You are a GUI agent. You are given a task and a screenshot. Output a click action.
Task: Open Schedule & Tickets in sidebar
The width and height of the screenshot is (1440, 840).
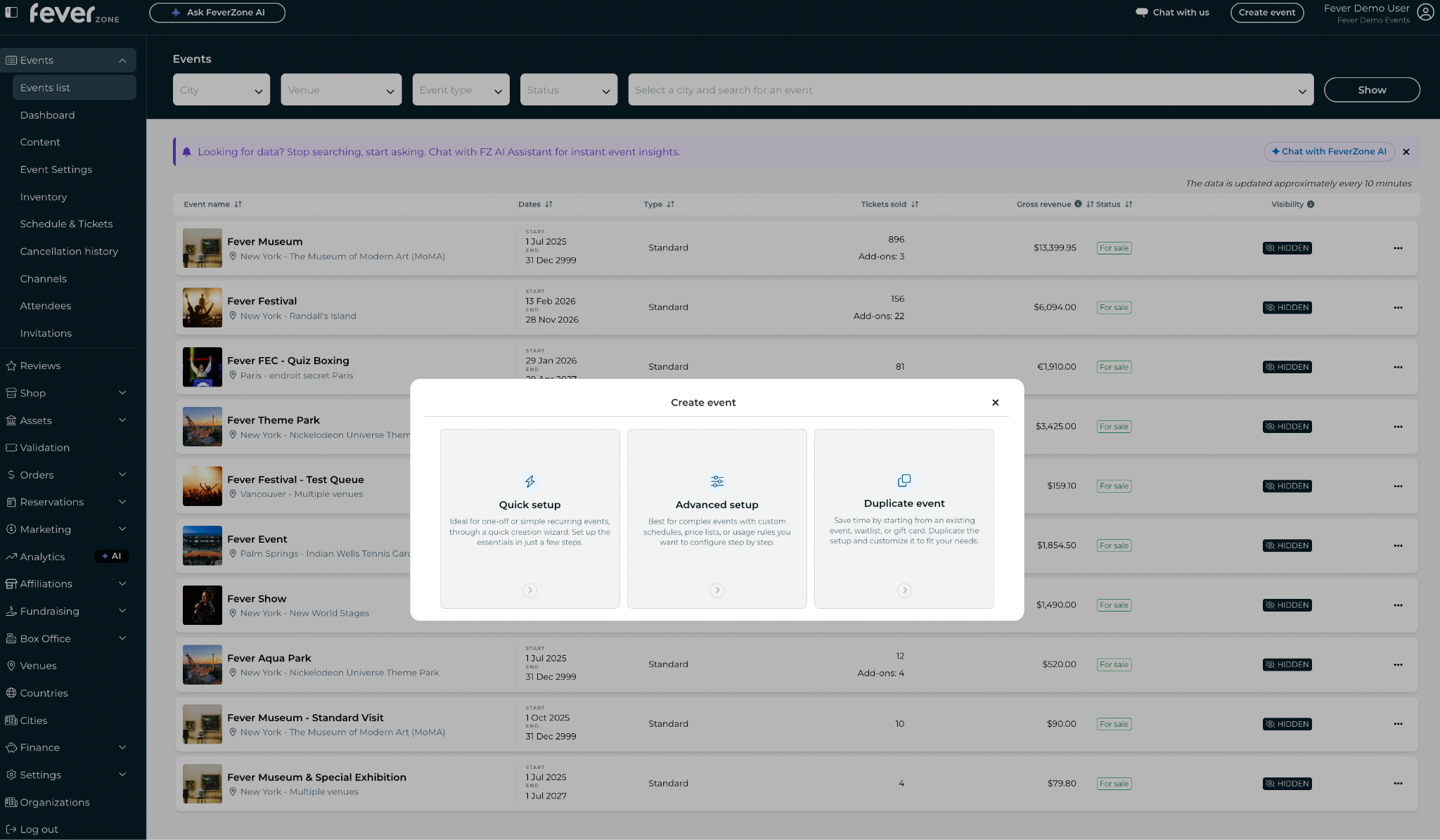pyautogui.click(x=66, y=224)
